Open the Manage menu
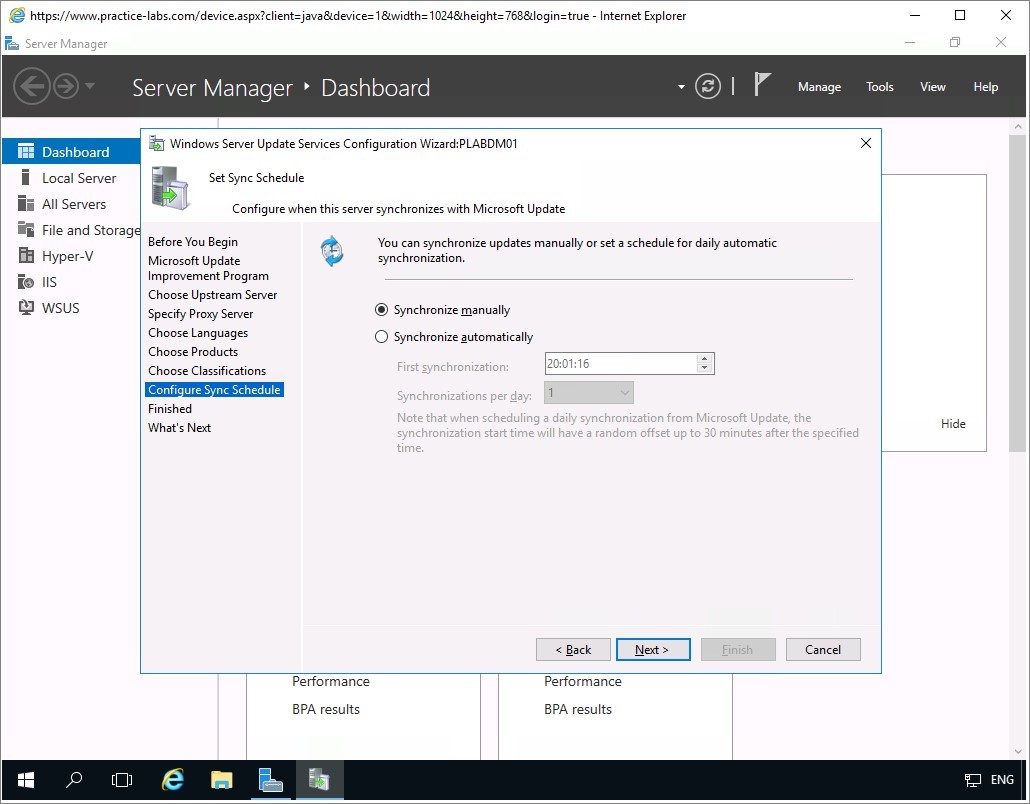The height and width of the screenshot is (804, 1030). click(x=819, y=87)
